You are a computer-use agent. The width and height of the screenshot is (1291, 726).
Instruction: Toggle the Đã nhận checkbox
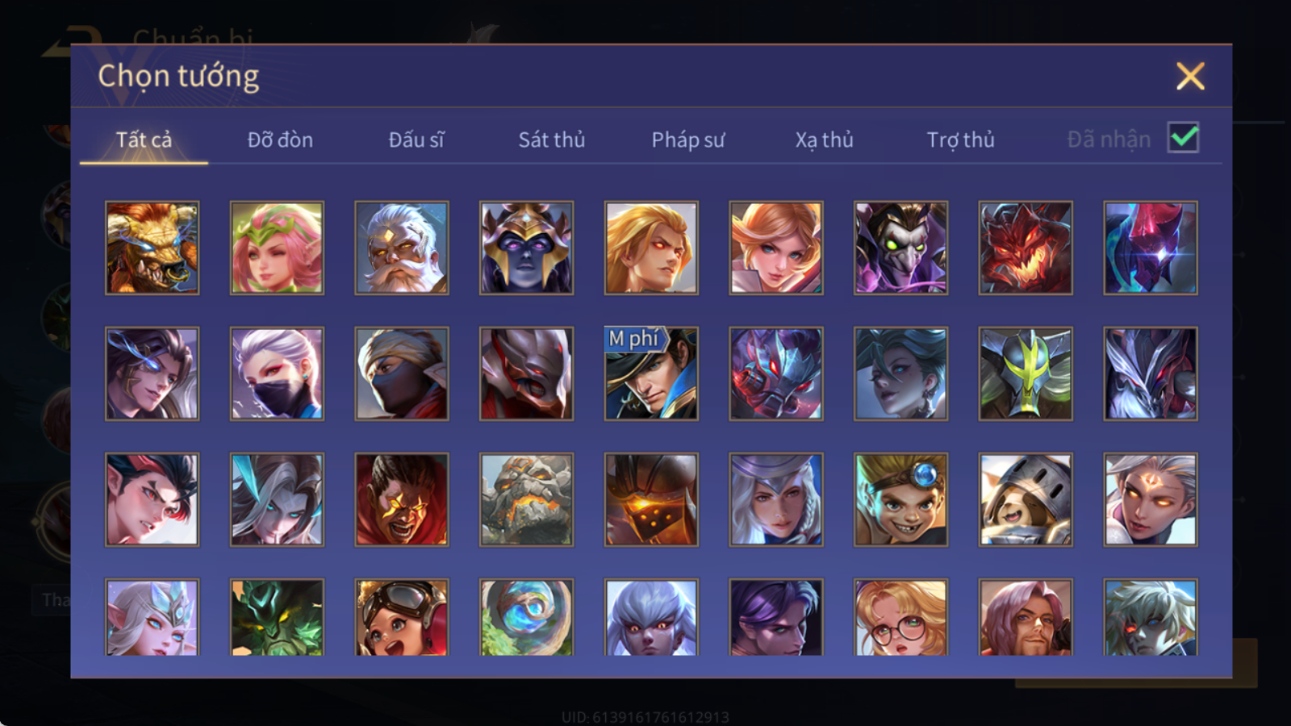click(x=1183, y=138)
